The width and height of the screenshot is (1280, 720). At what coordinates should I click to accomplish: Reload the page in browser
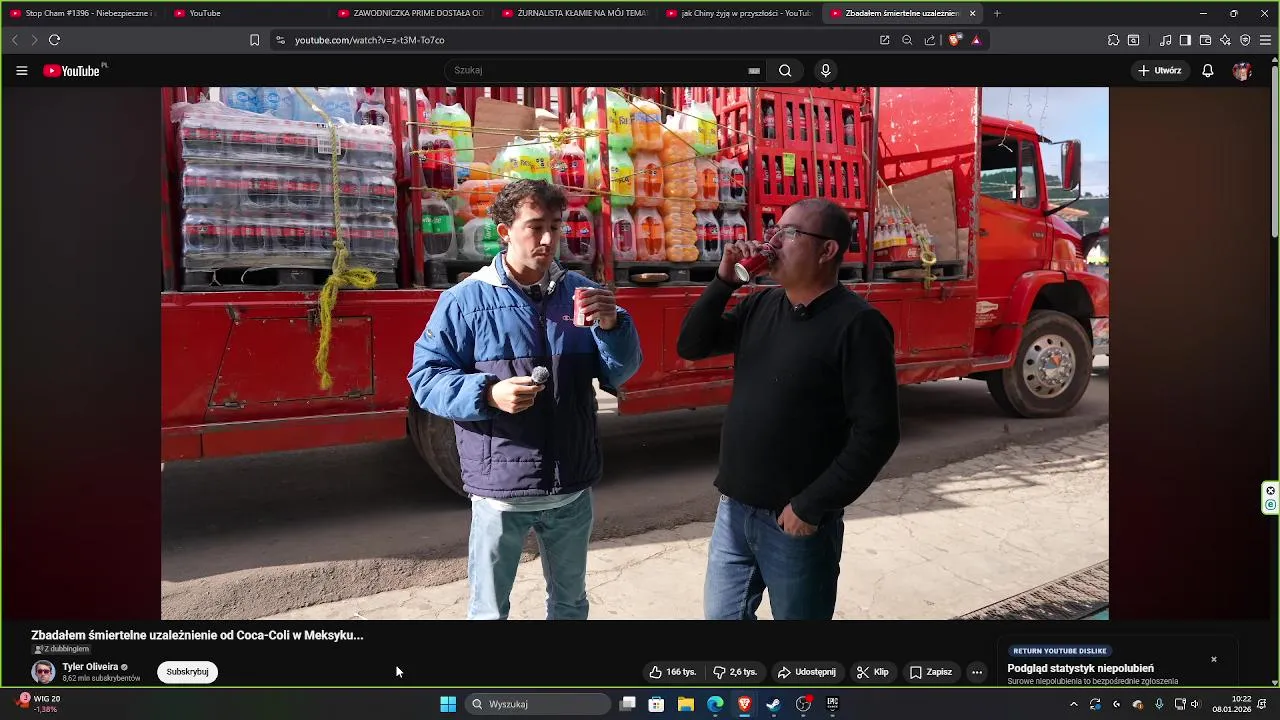[x=54, y=40]
